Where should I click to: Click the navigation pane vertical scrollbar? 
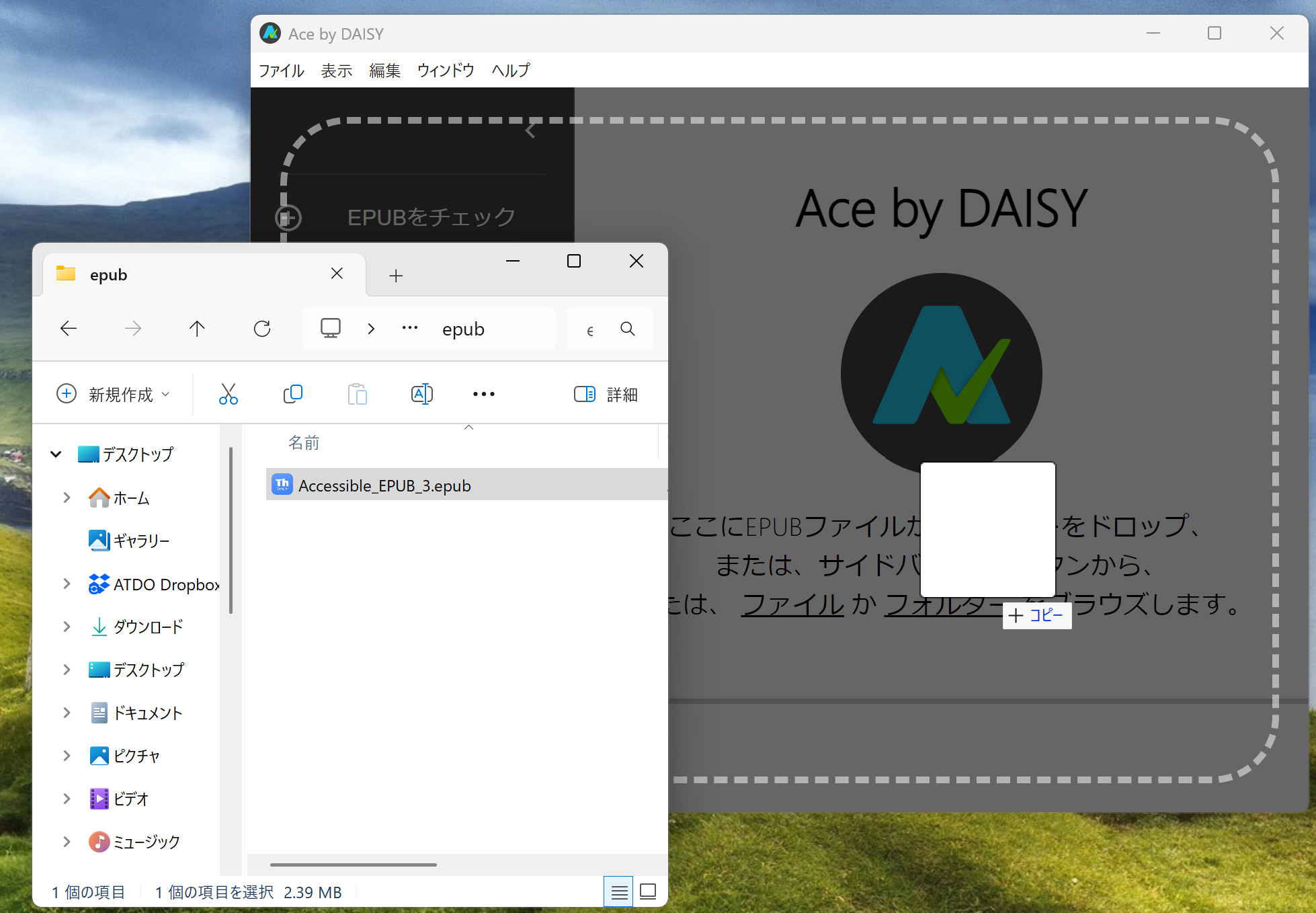231,530
